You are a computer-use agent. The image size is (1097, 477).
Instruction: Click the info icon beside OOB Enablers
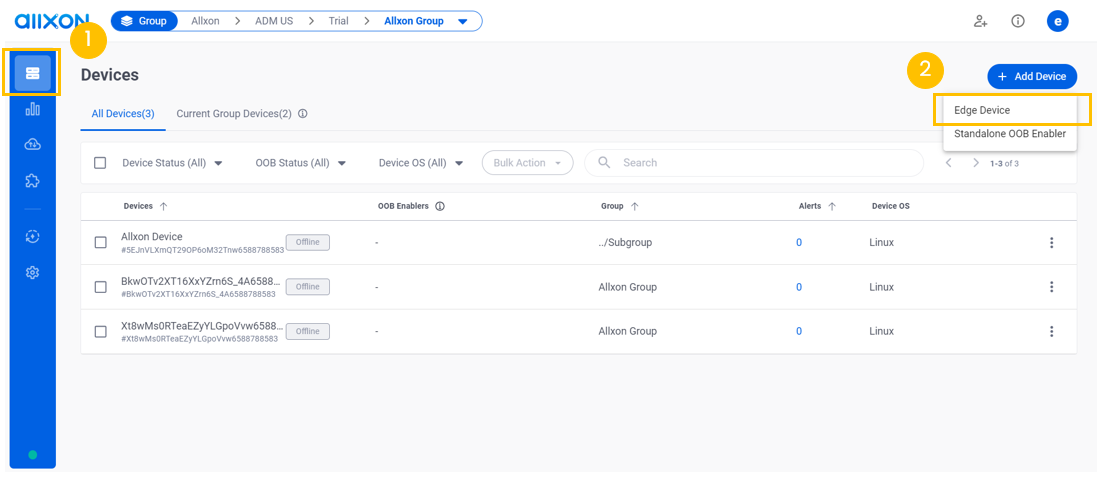[x=440, y=206]
